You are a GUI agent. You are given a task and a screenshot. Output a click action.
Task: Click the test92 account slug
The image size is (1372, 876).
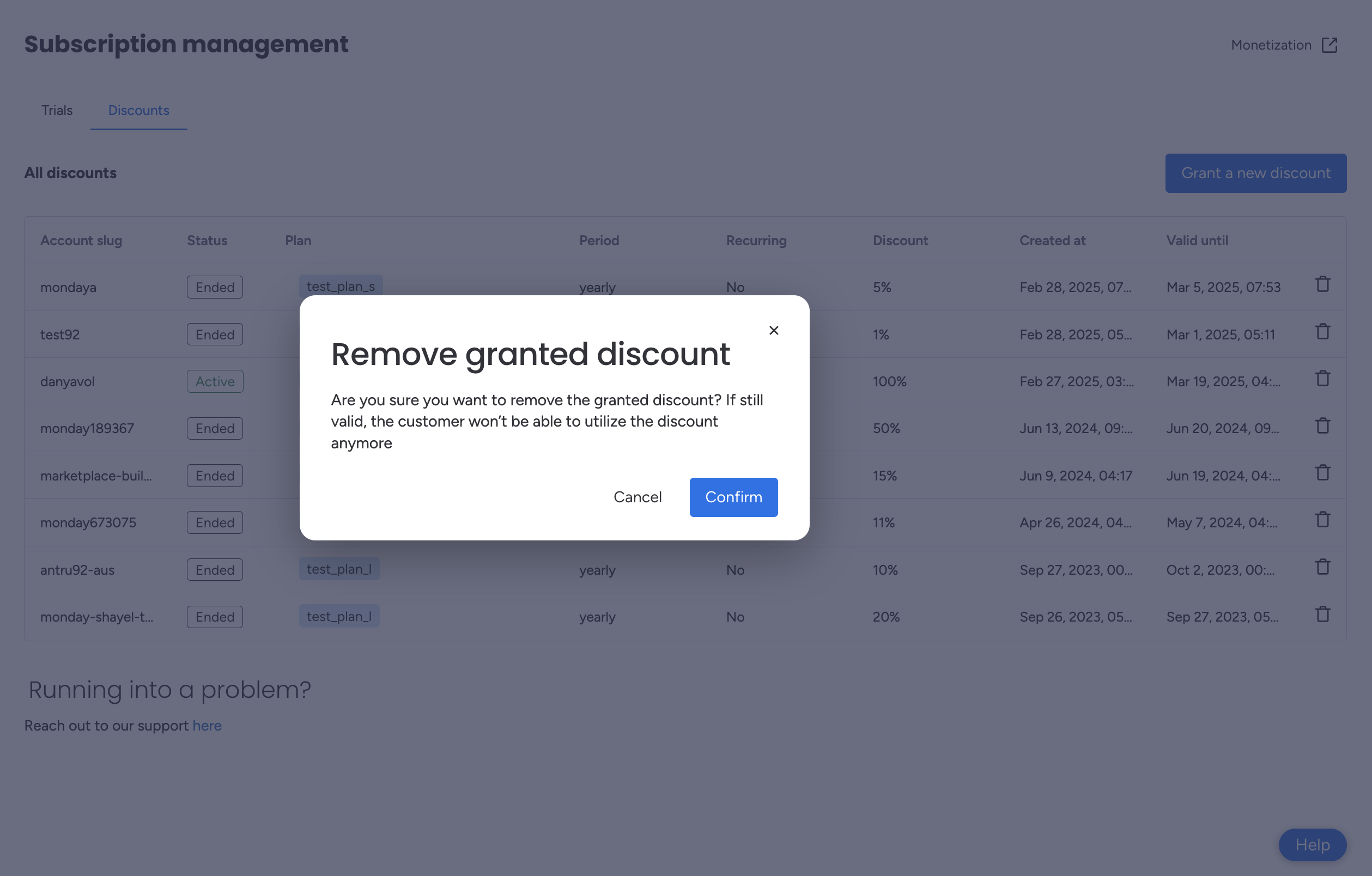tap(60, 335)
